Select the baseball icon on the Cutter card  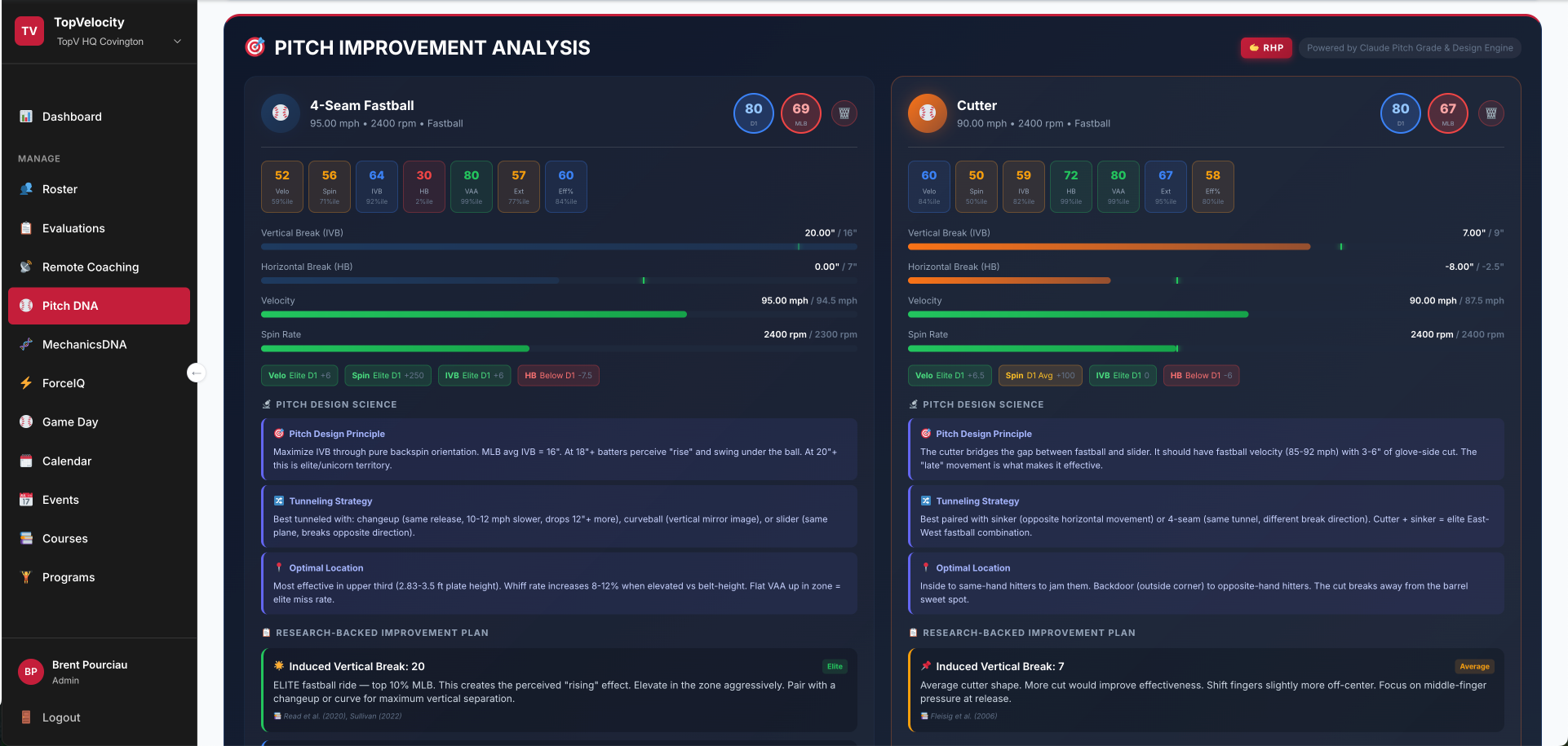(928, 113)
